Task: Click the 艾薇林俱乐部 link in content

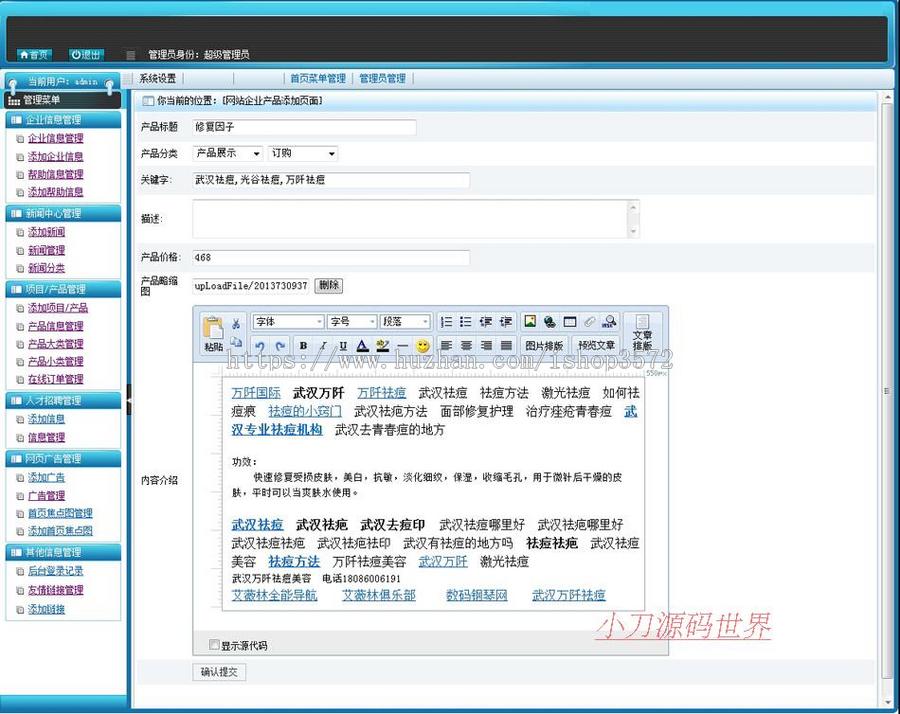Action: [x=379, y=595]
